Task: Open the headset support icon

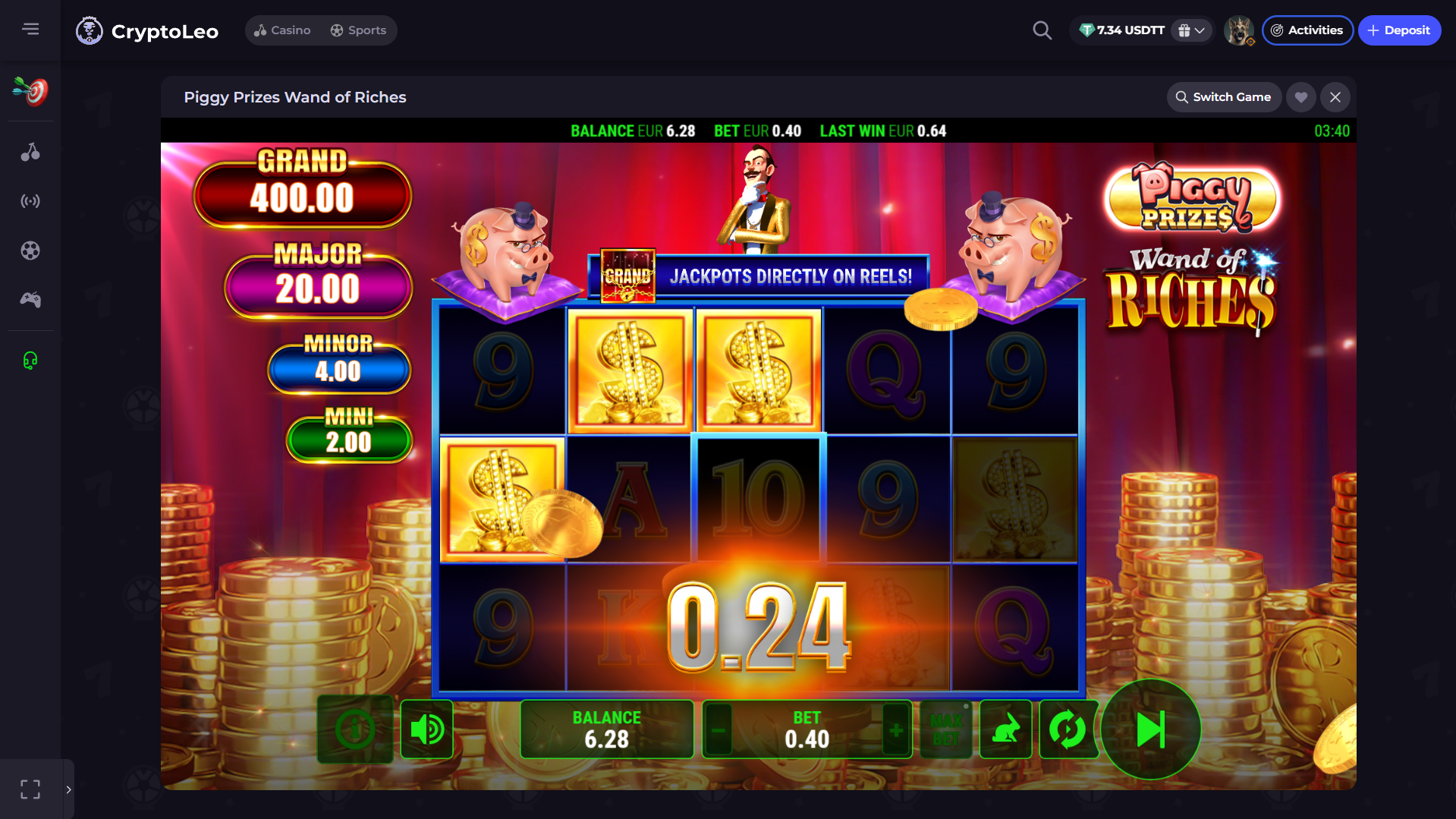Action: coord(30,361)
